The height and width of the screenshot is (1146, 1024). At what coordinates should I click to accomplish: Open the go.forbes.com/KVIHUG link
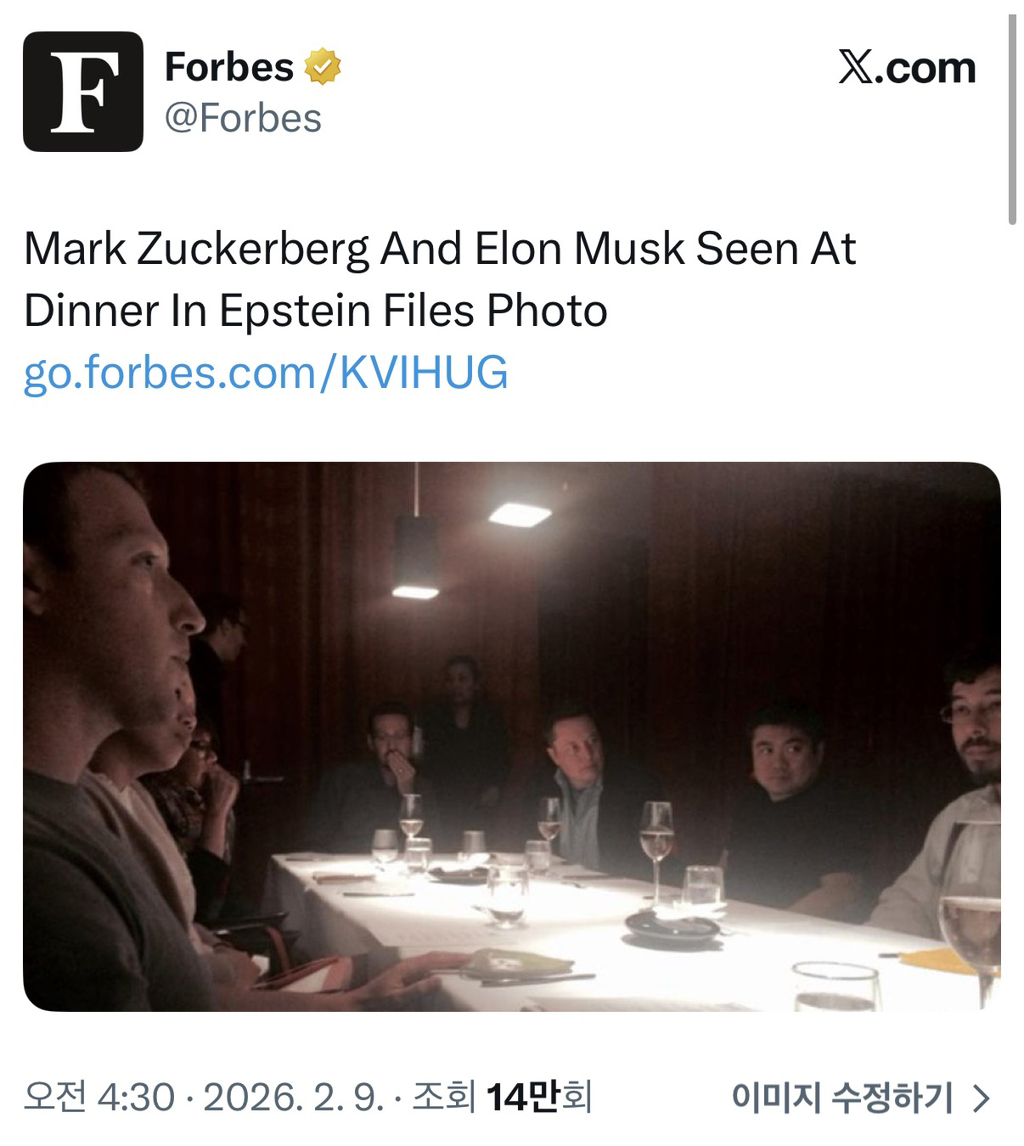pos(265,373)
